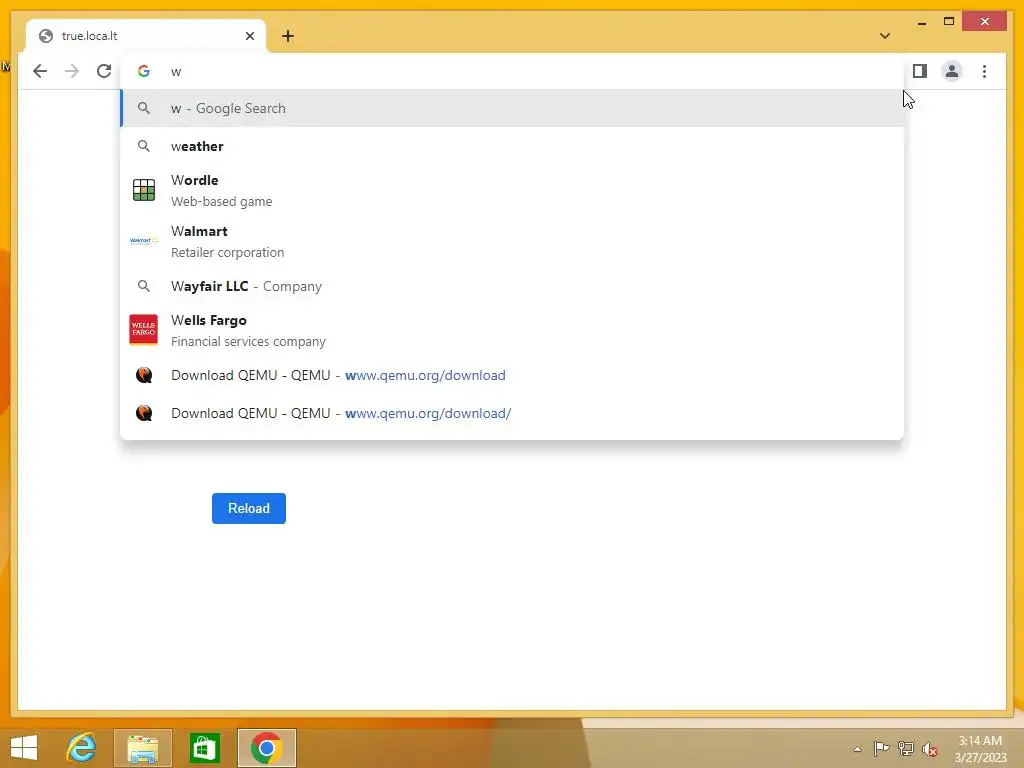Select the Wells Fargo suggestion
The image size is (1024, 768).
coord(513,330)
